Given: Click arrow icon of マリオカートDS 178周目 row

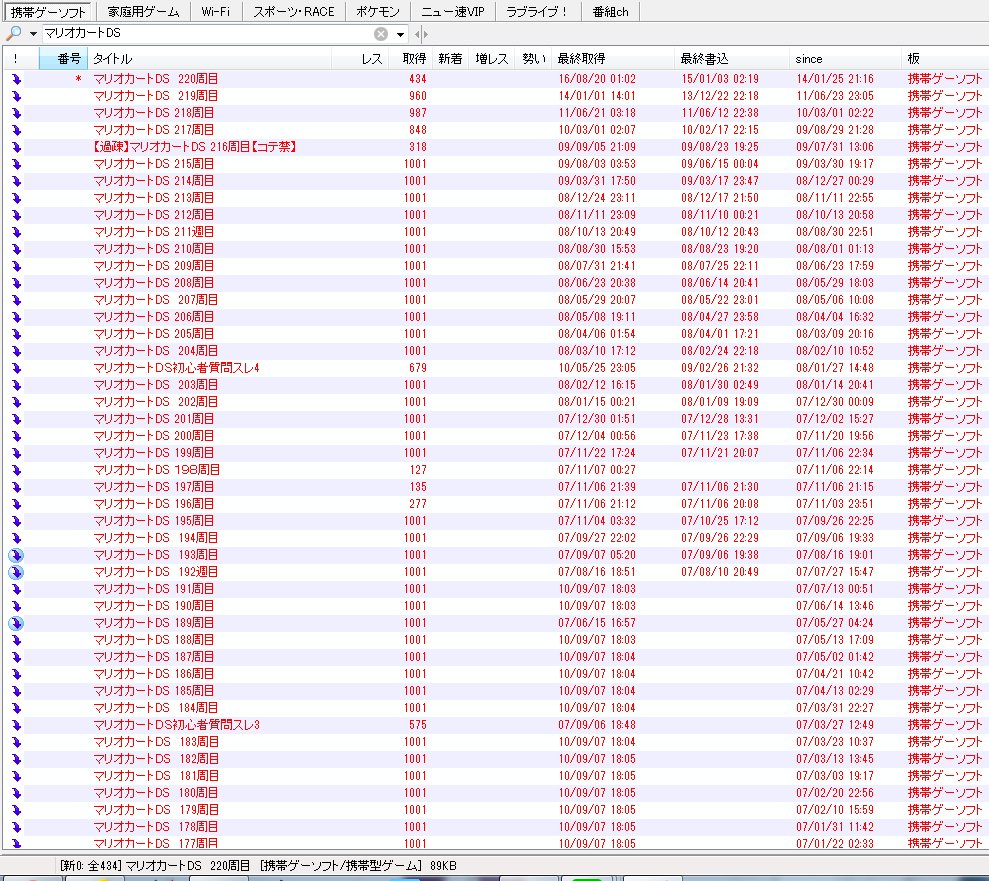Looking at the screenshot, I should (x=16, y=827).
